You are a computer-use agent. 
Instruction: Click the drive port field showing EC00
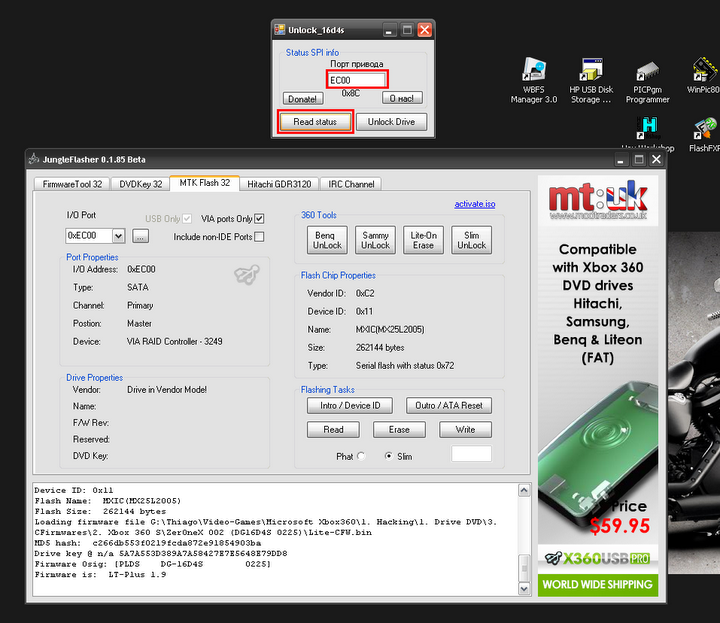pyautogui.click(x=356, y=79)
